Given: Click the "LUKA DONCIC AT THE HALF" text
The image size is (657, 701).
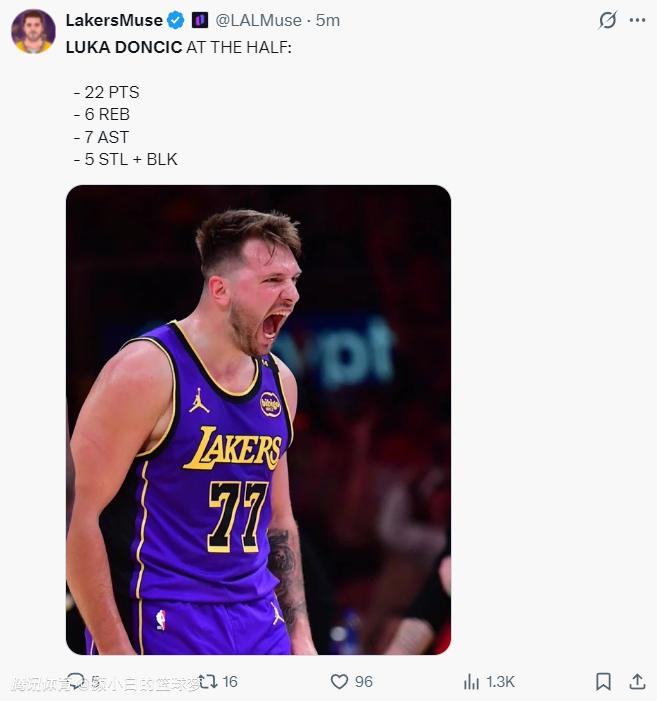Looking at the screenshot, I should pyautogui.click(x=178, y=47).
